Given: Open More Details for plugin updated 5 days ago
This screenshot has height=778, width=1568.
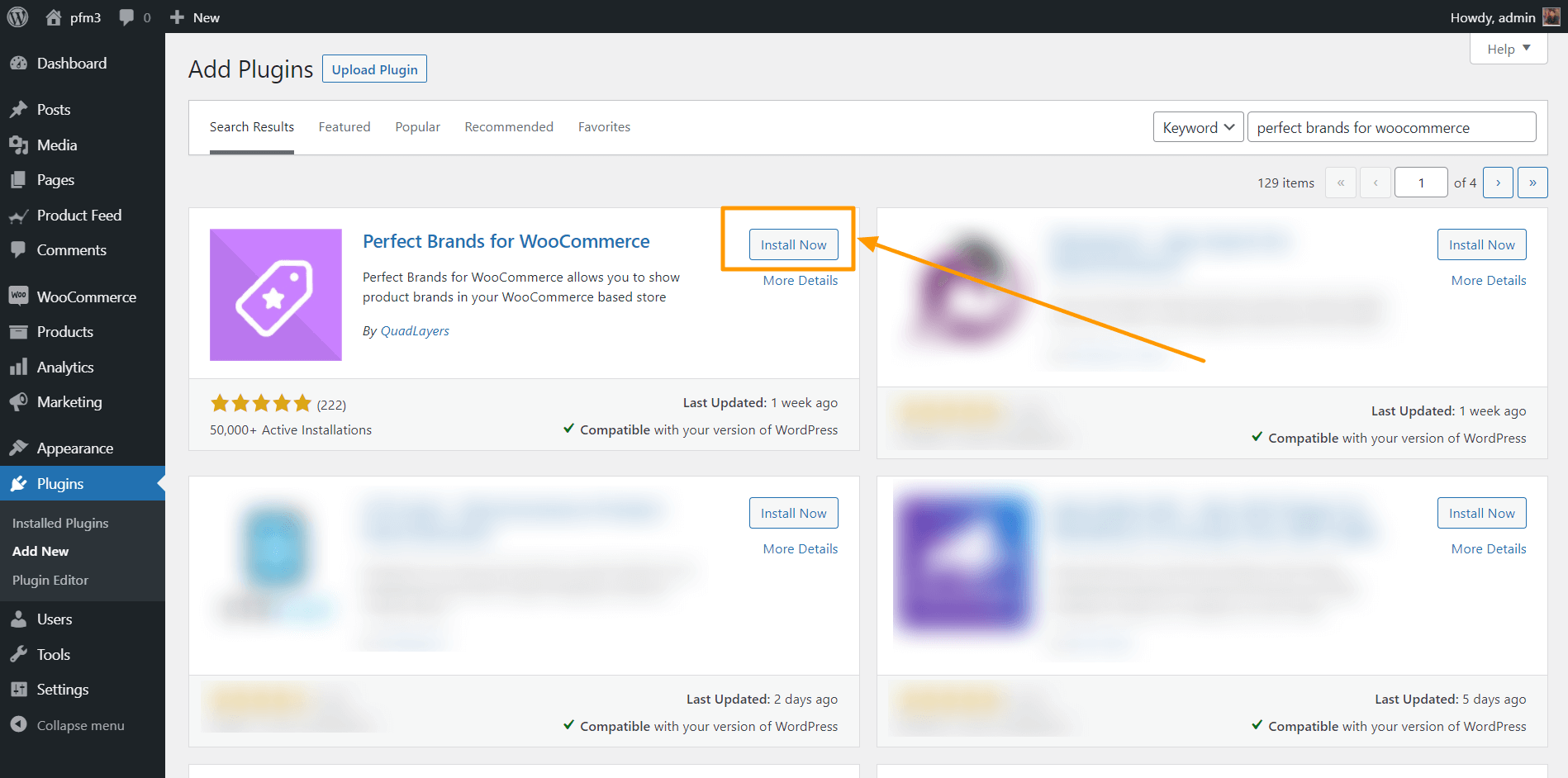Looking at the screenshot, I should pos(1489,549).
